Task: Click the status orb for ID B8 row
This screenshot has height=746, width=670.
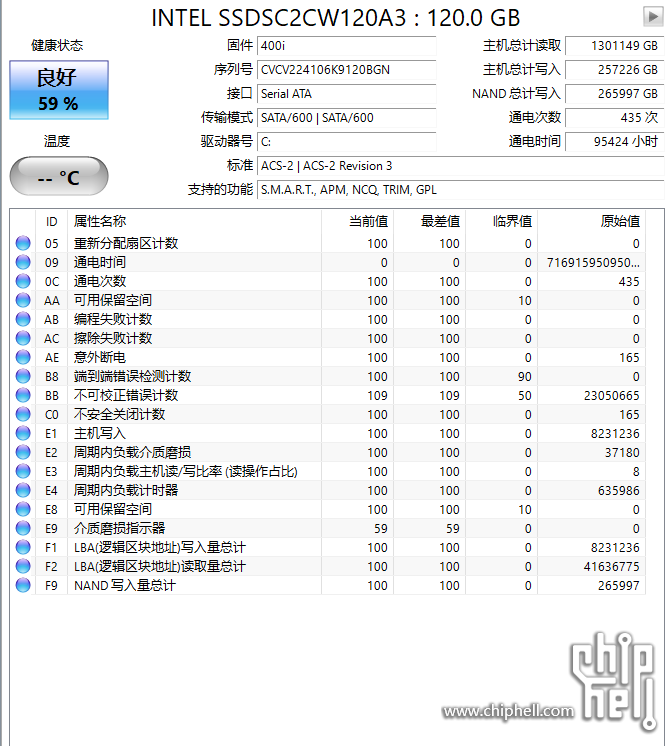Action: [x=23, y=376]
